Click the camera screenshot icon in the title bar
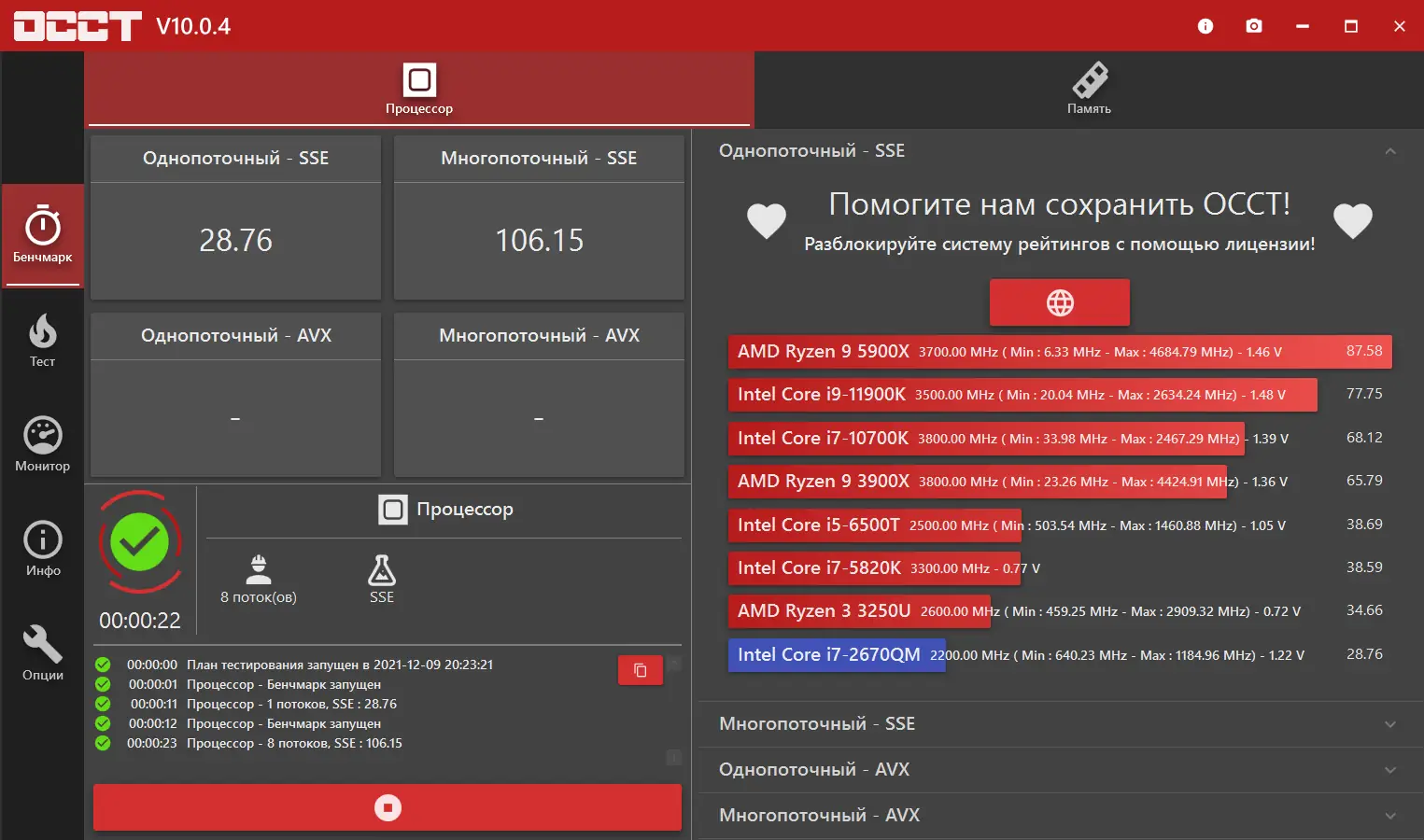This screenshot has height=840, width=1424. (x=1254, y=26)
